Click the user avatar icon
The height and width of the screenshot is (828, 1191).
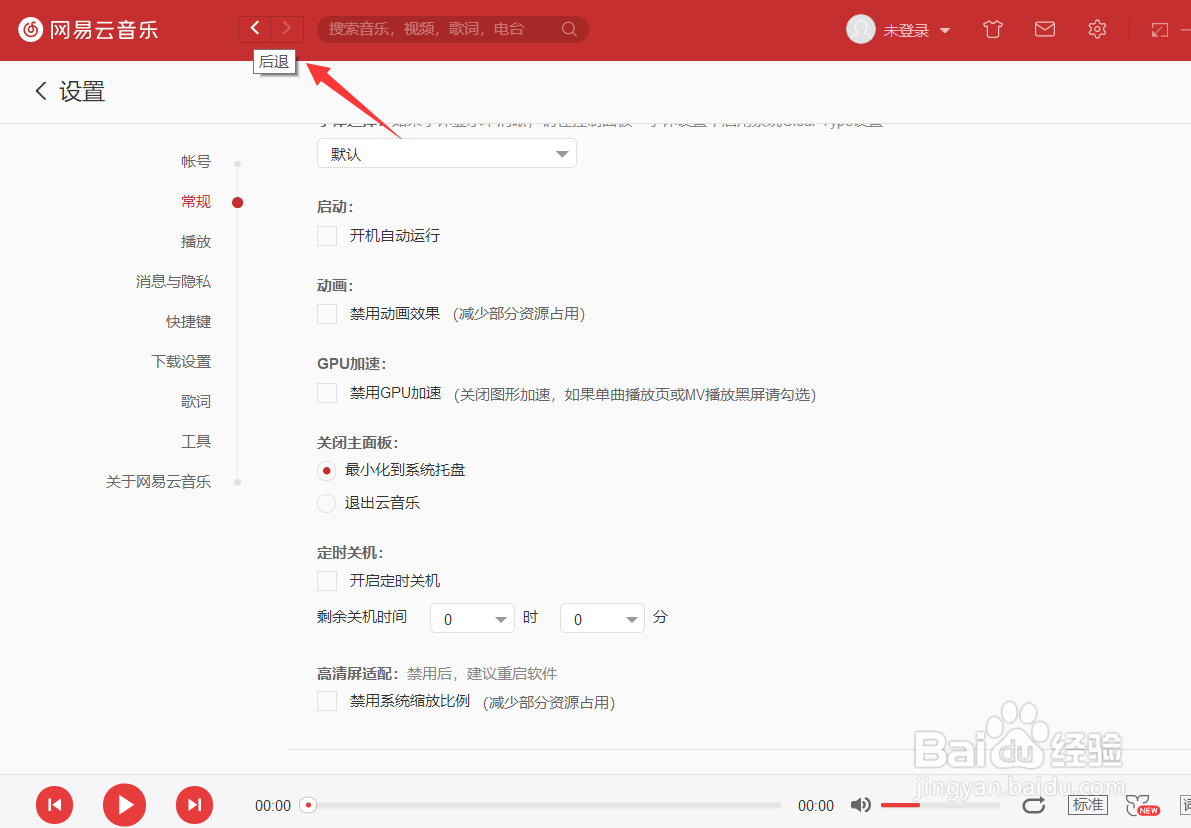(860, 29)
